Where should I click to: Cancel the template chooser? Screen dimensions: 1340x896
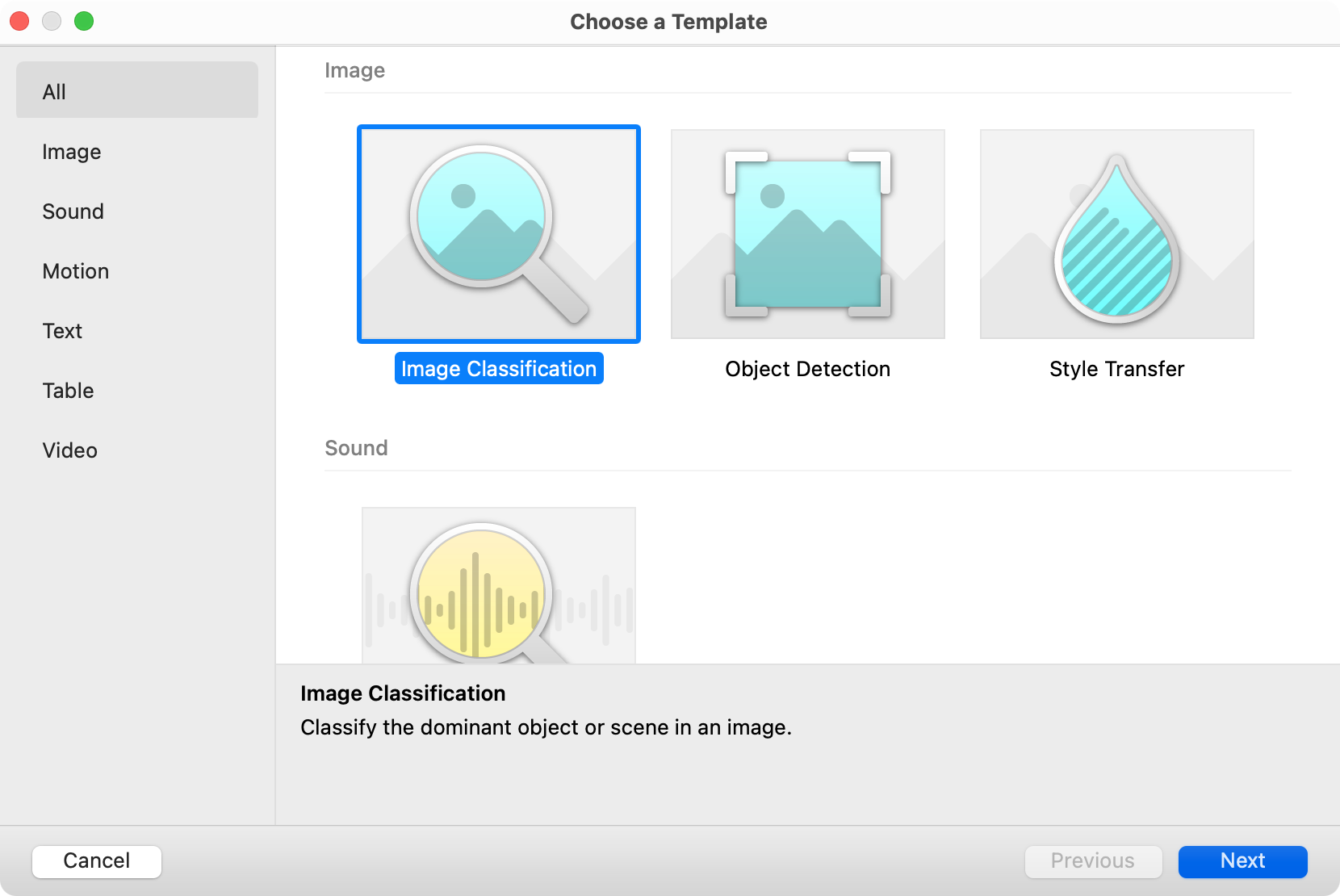coord(96,861)
